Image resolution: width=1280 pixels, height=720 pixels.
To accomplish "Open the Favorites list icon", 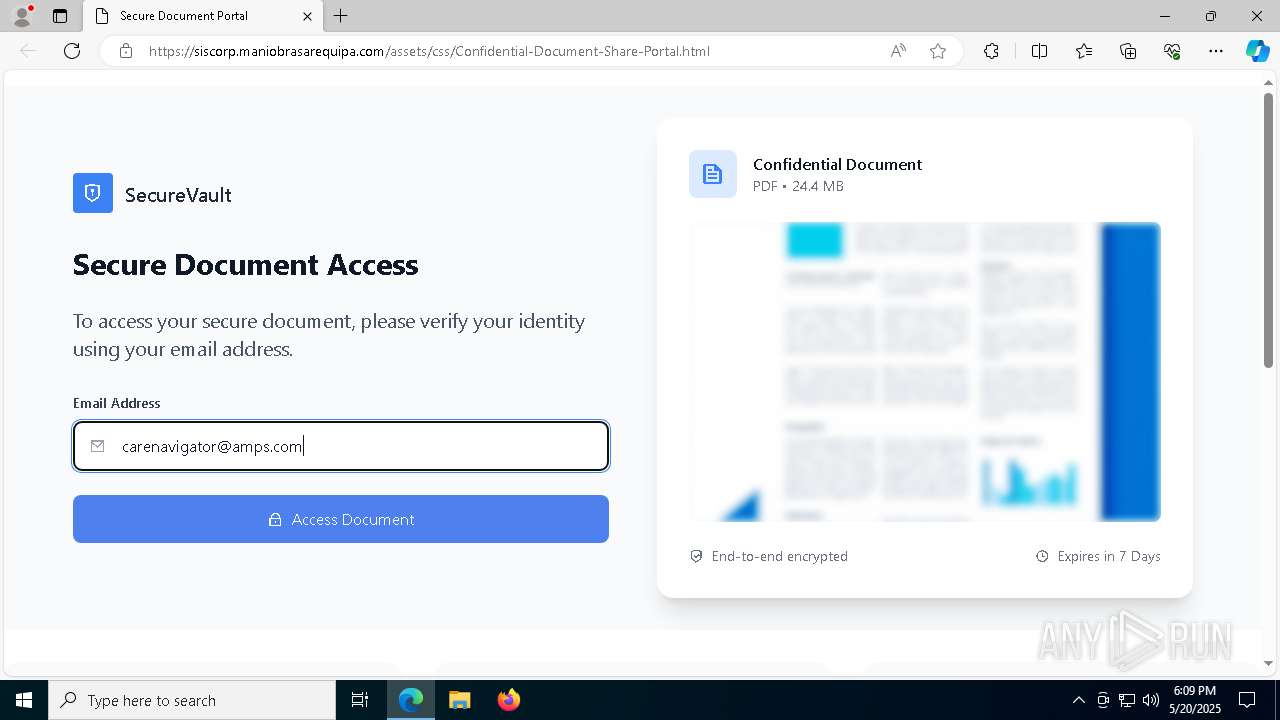I will [x=1084, y=51].
